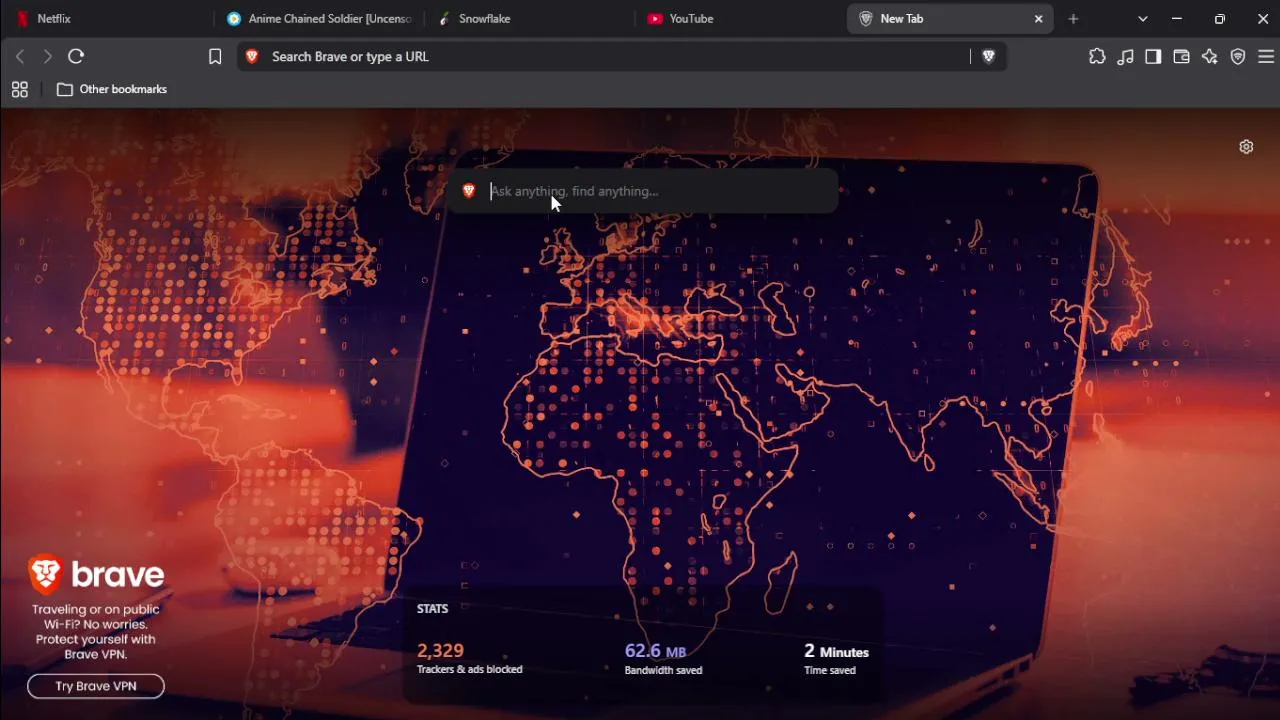The height and width of the screenshot is (720, 1280).
Task: Restore down the Brave browser window
Action: click(x=1220, y=19)
